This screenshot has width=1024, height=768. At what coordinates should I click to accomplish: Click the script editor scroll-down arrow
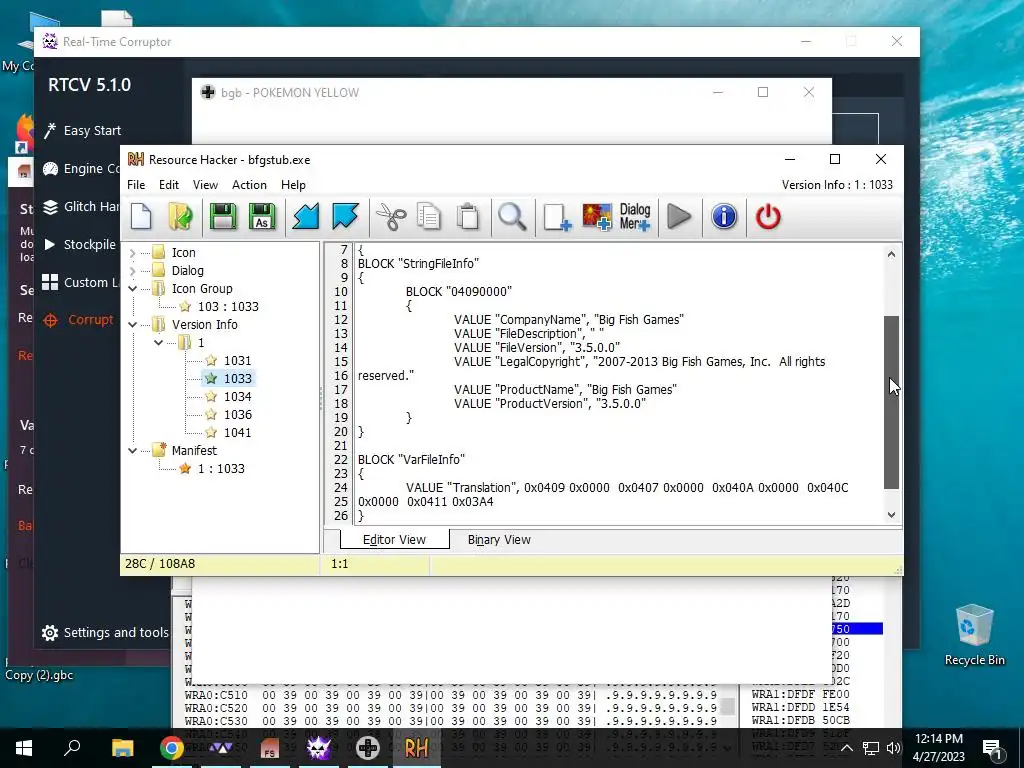click(x=891, y=515)
